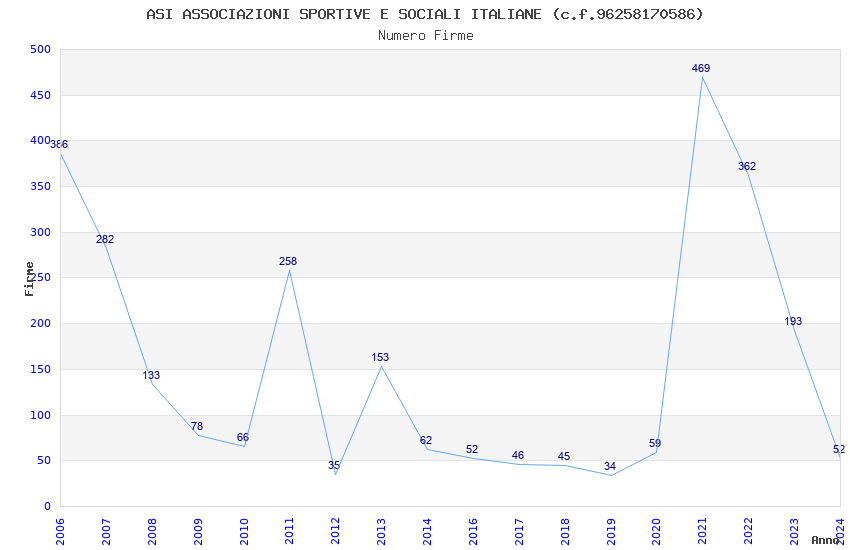Select the 59 data label
850x550 pixels.
[655, 443]
